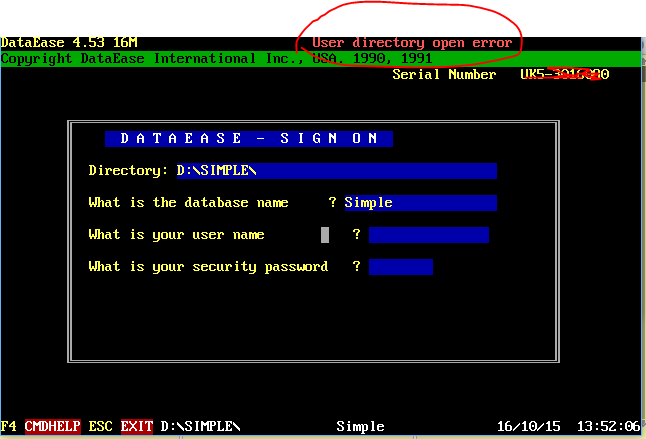Click the database name field containing Simple
646x439 pixels.
click(x=421, y=203)
